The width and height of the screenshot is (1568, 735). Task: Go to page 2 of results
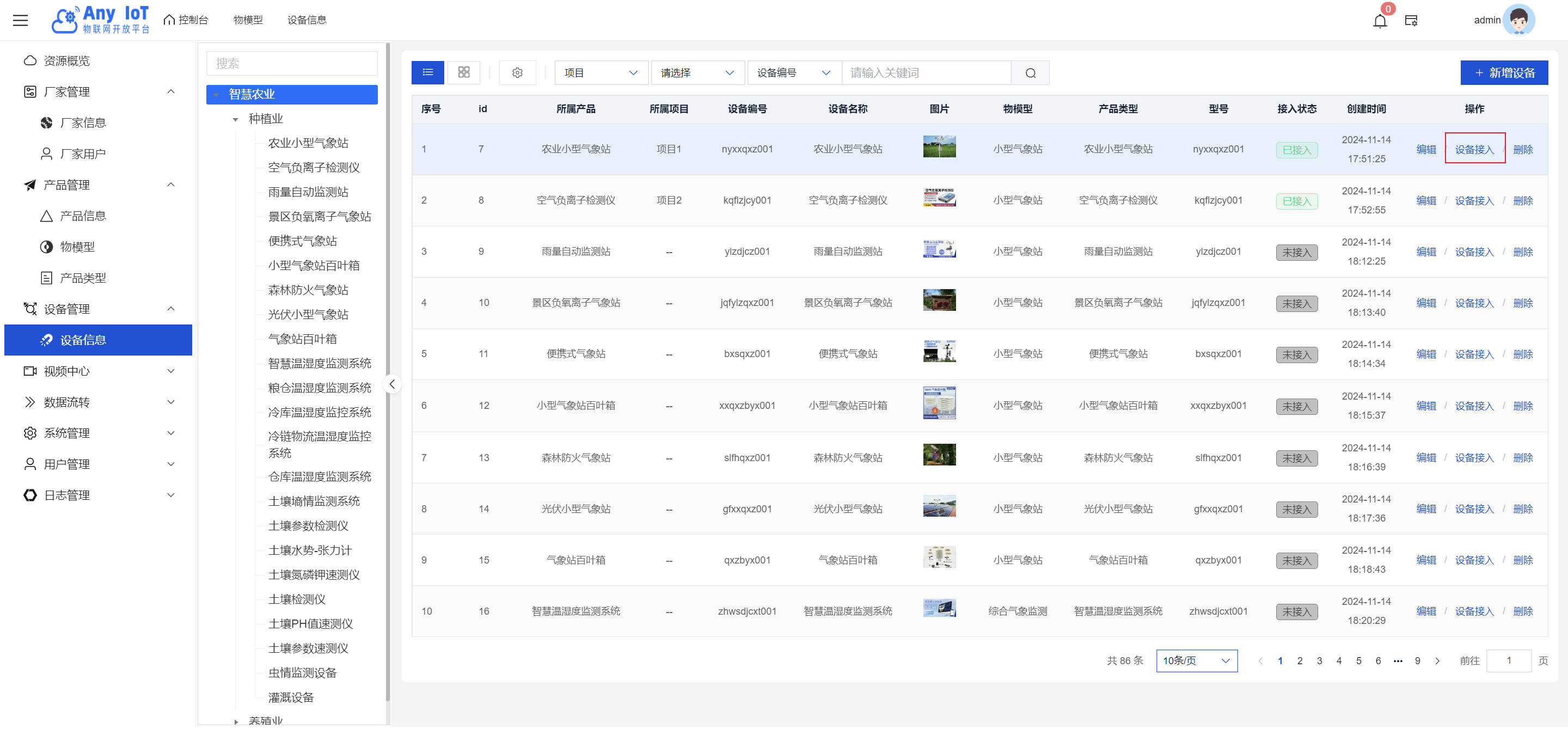tap(1300, 660)
